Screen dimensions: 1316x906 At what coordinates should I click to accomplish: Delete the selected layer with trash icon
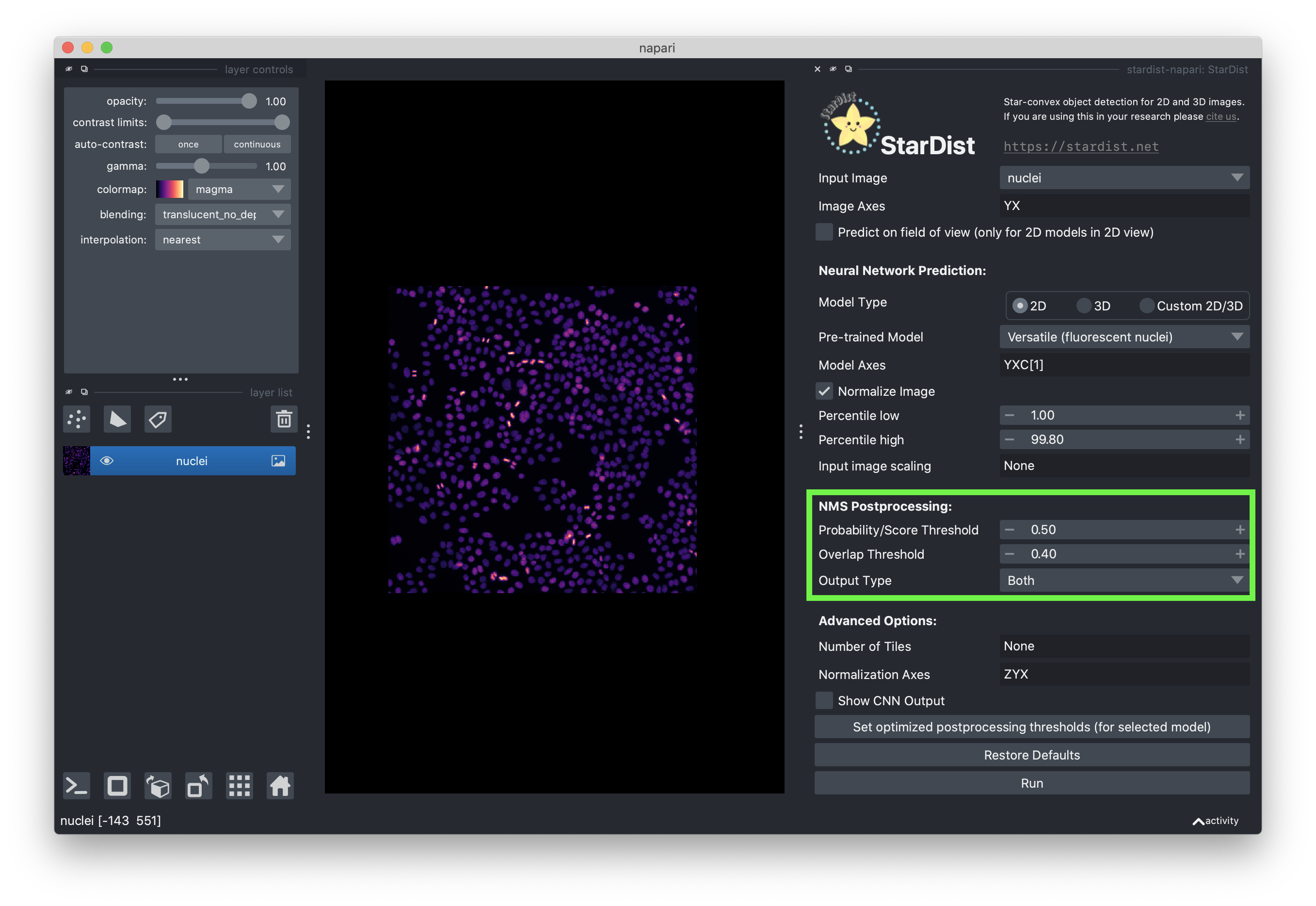coord(284,420)
